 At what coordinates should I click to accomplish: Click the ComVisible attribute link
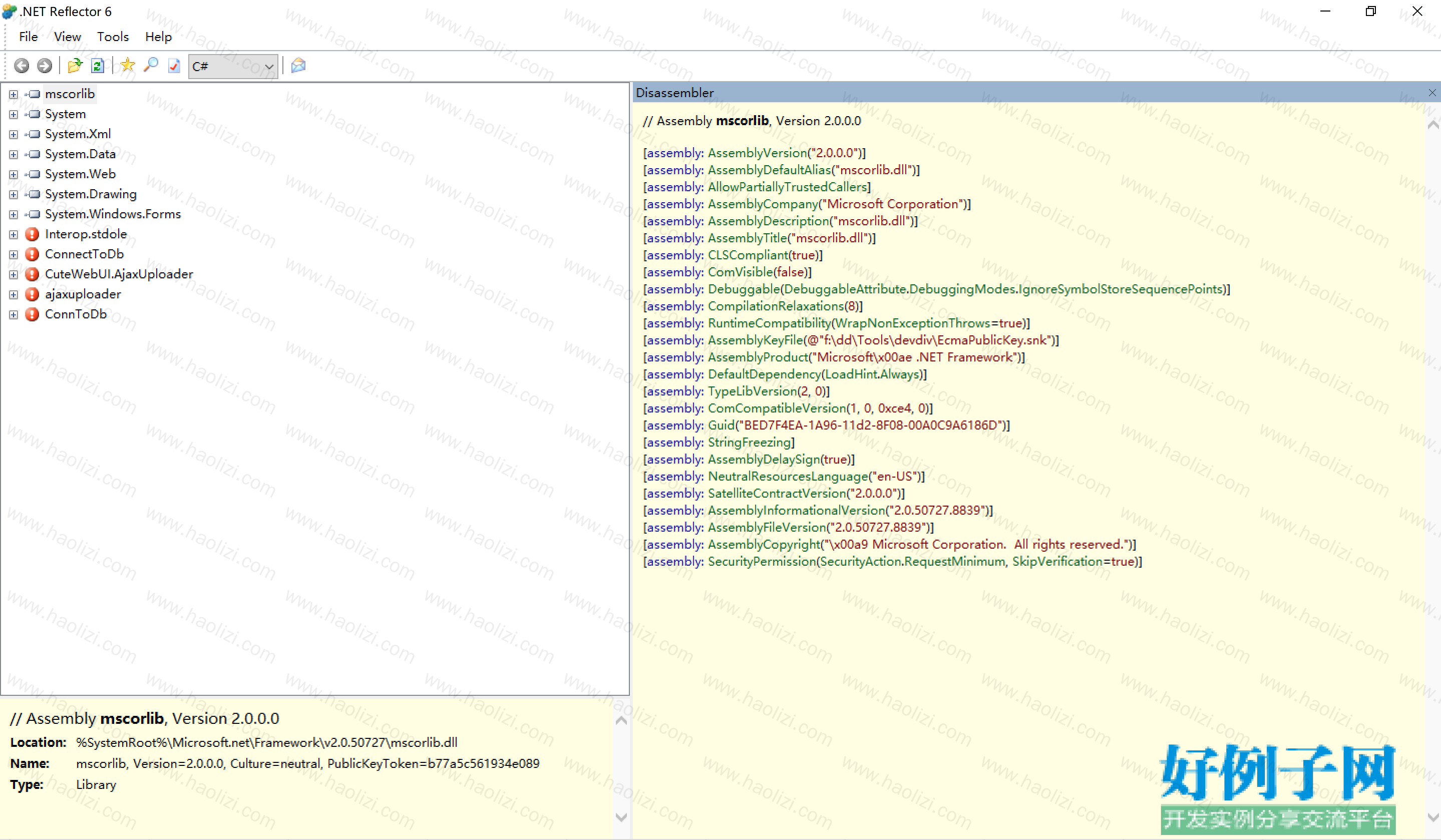pyautogui.click(x=741, y=272)
